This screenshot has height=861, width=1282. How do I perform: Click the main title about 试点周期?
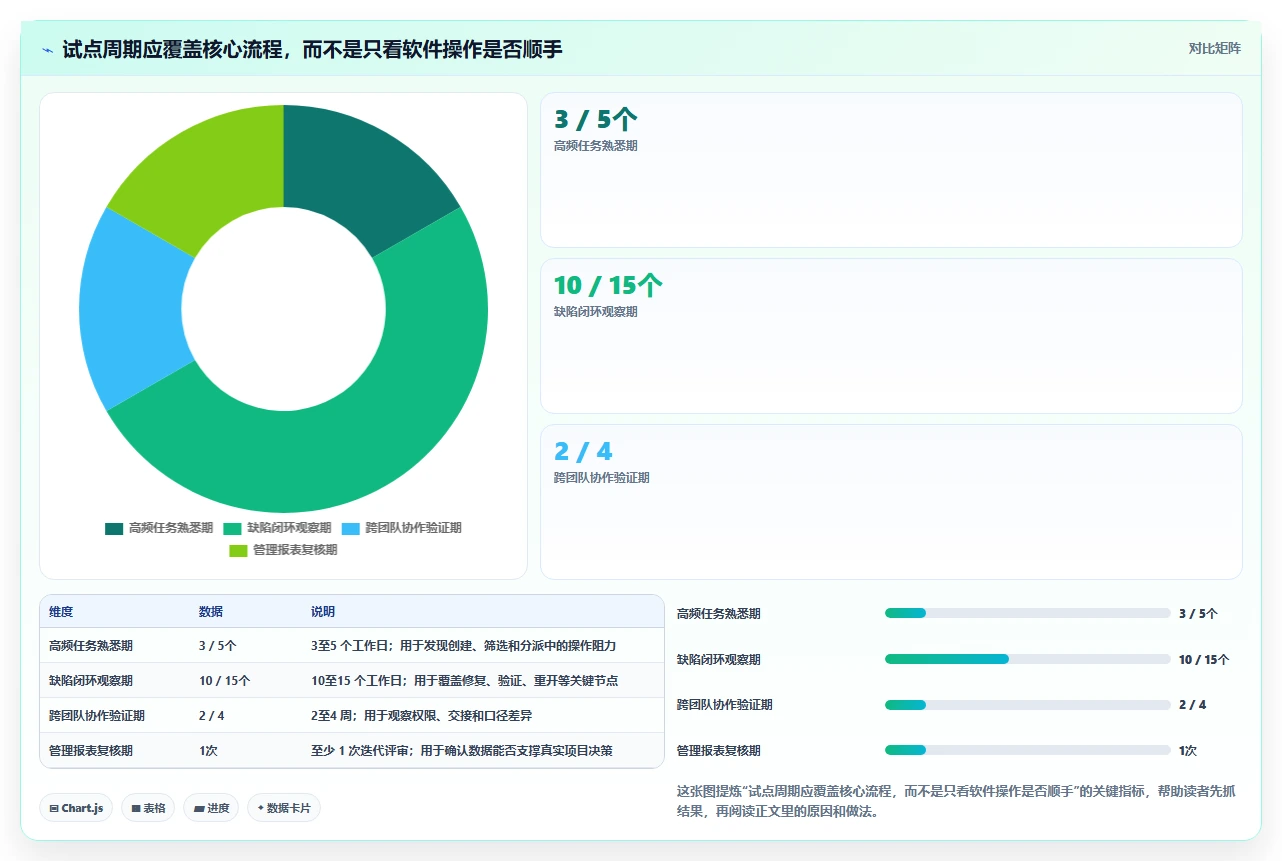[313, 49]
